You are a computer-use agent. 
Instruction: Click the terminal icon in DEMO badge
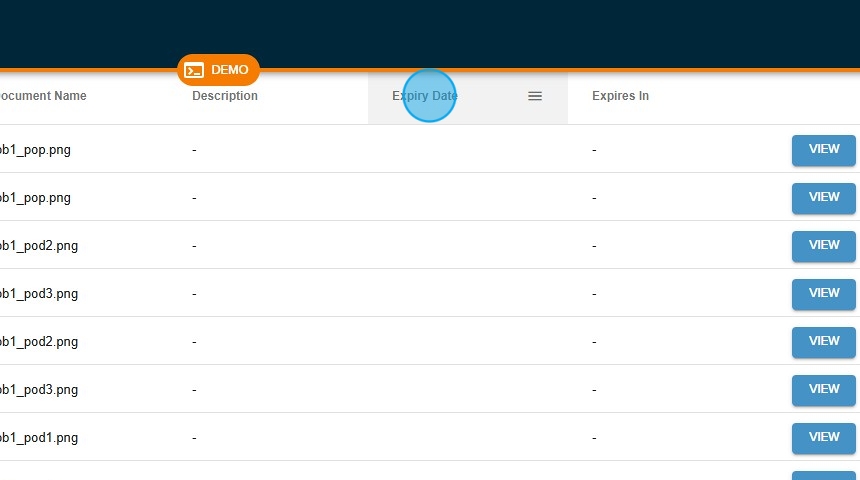(x=195, y=70)
